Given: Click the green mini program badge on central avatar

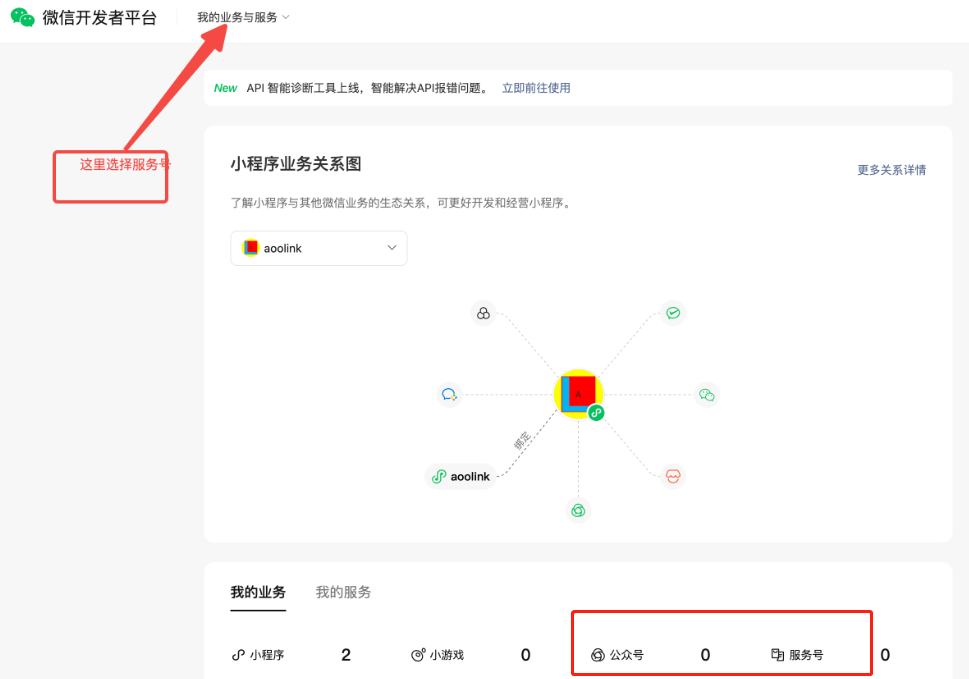Looking at the screenshot, I should [596, 413].
